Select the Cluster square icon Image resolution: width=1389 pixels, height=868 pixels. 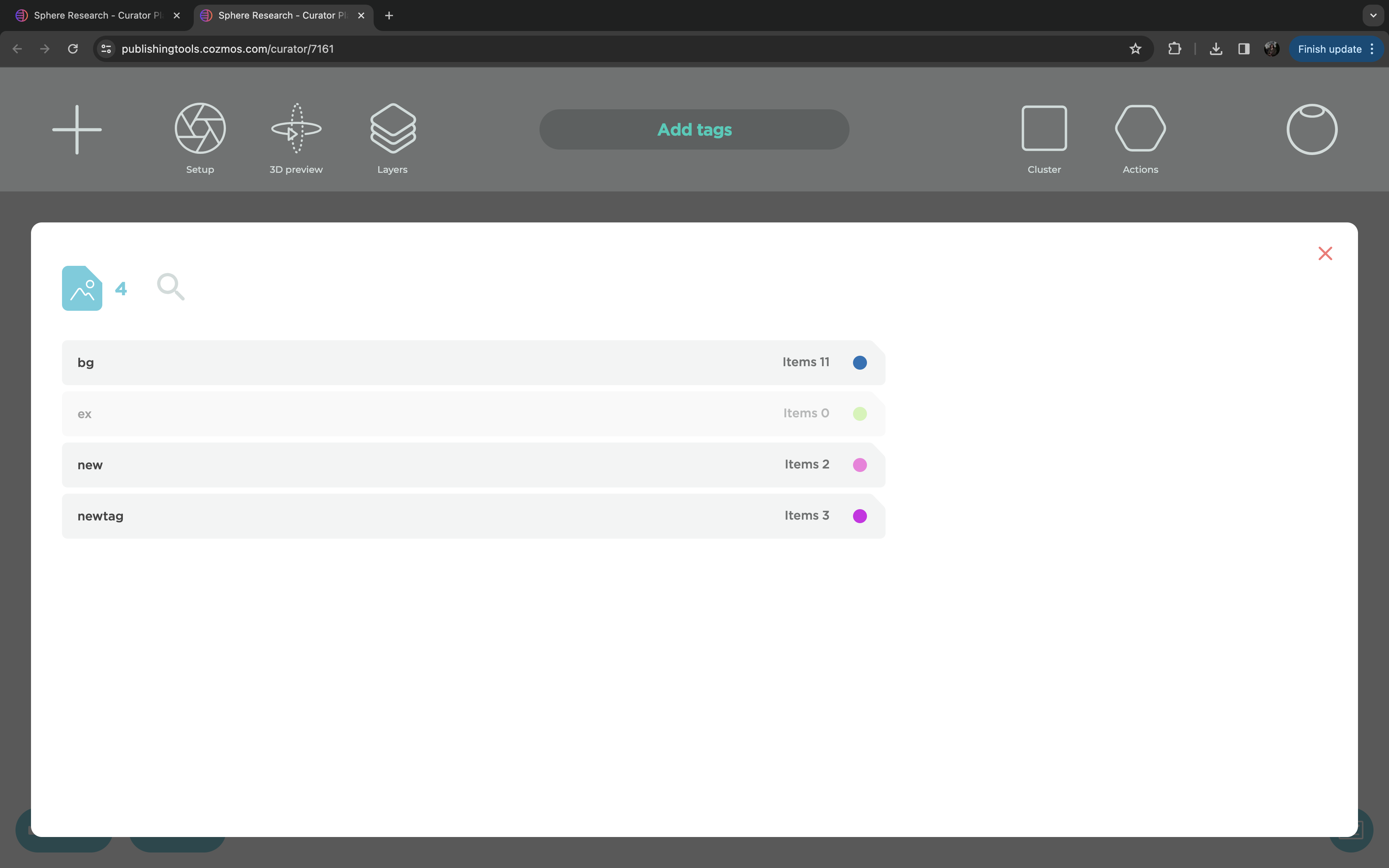point(1044,129)
